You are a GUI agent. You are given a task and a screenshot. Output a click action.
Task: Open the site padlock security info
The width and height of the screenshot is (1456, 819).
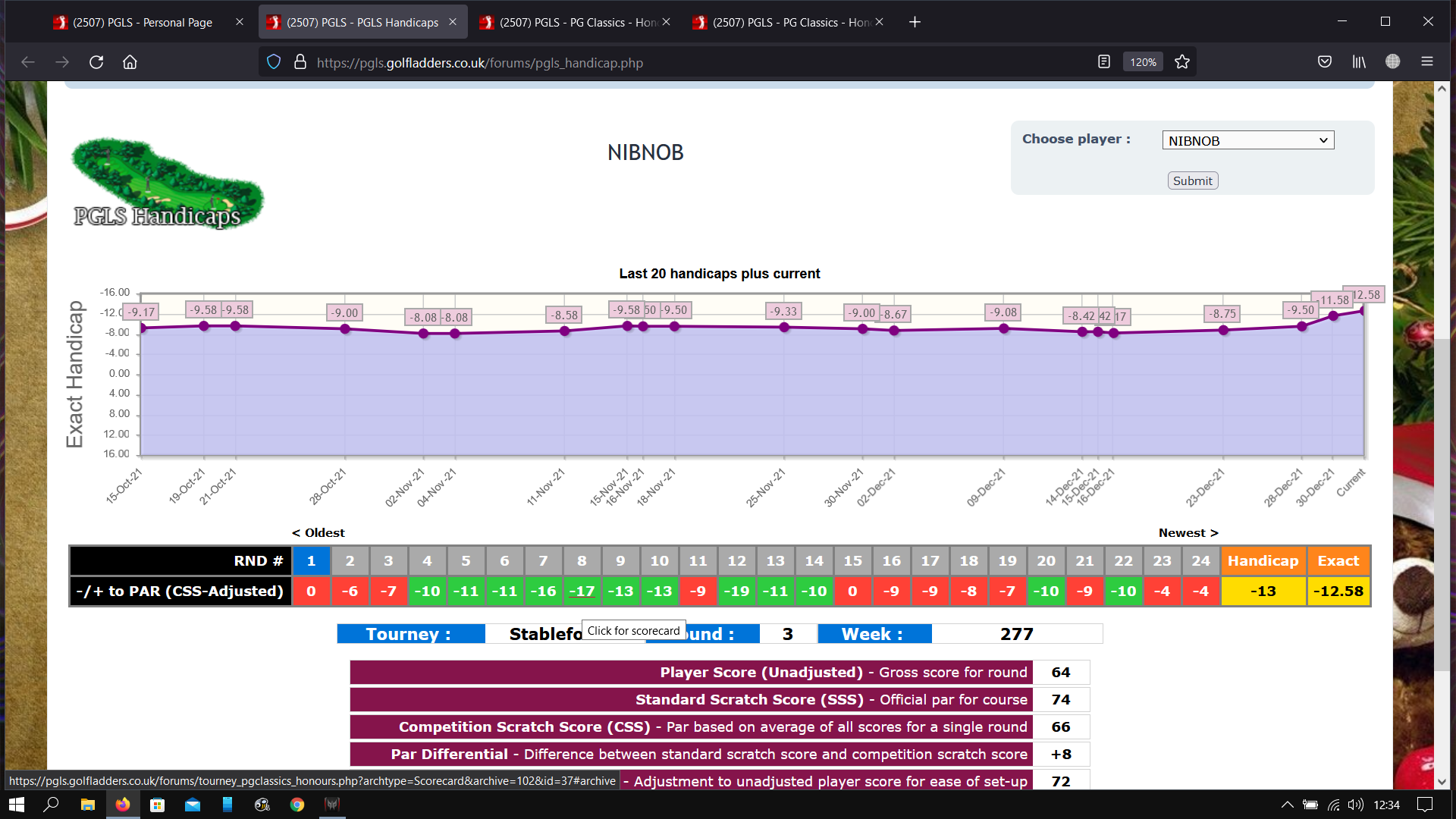300,62
